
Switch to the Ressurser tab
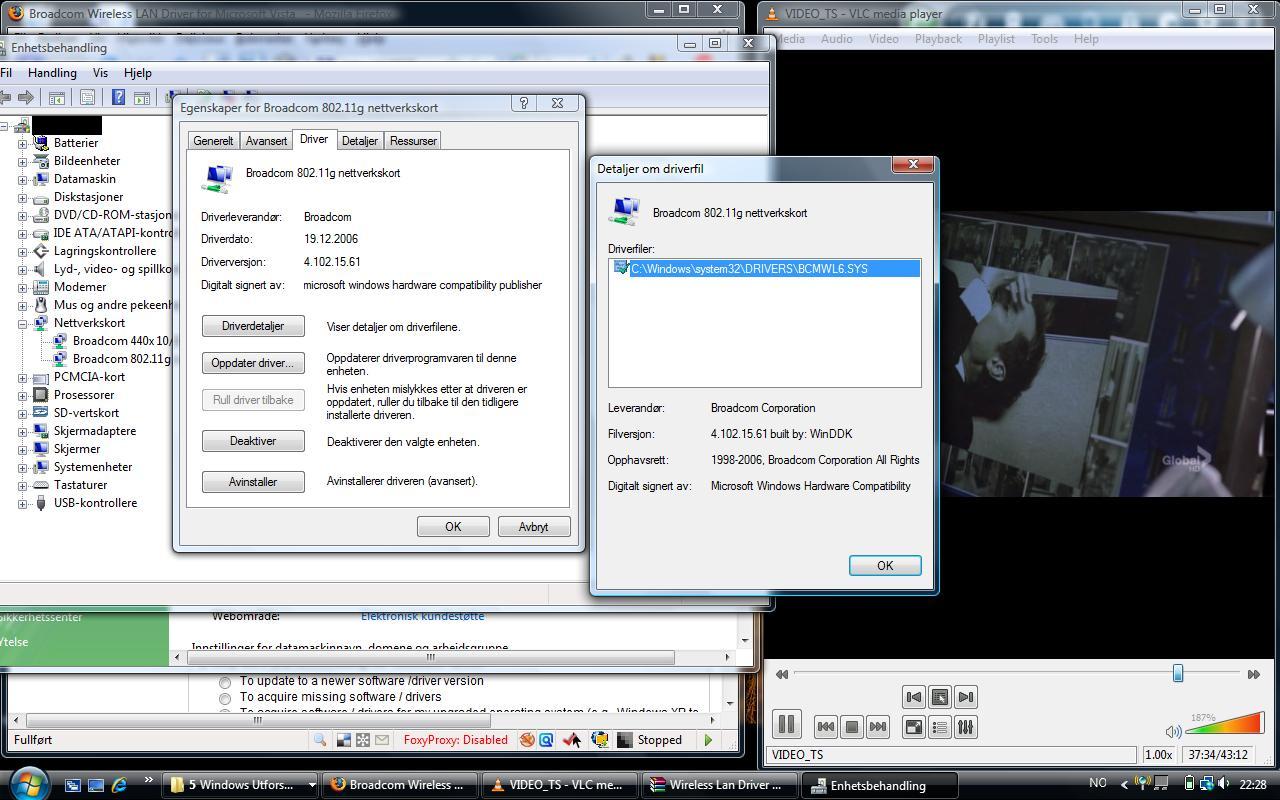413,141
